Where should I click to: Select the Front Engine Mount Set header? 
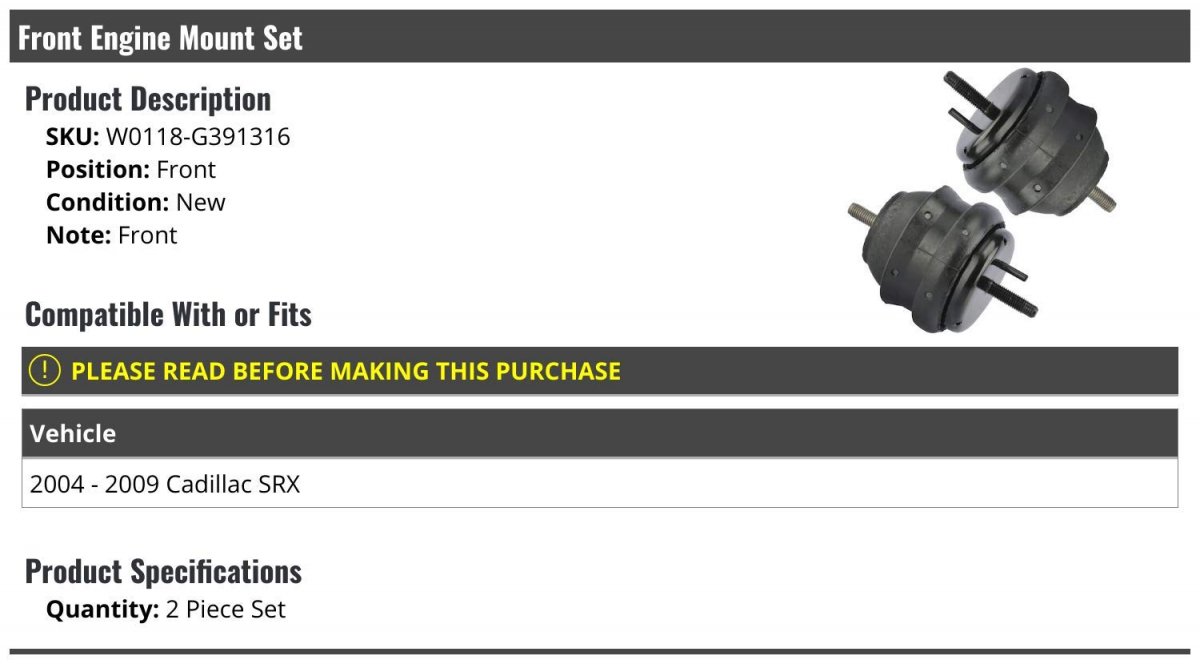coord(600,38)
